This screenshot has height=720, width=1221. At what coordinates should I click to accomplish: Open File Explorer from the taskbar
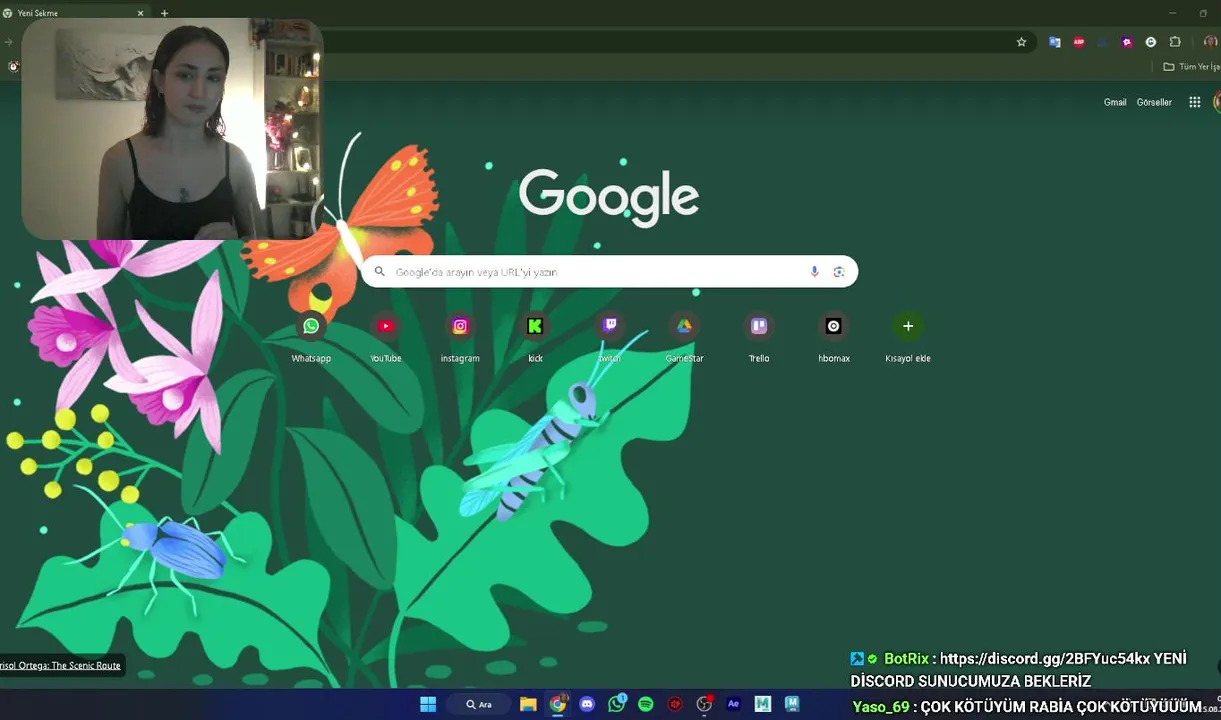(x=528, y=704)
